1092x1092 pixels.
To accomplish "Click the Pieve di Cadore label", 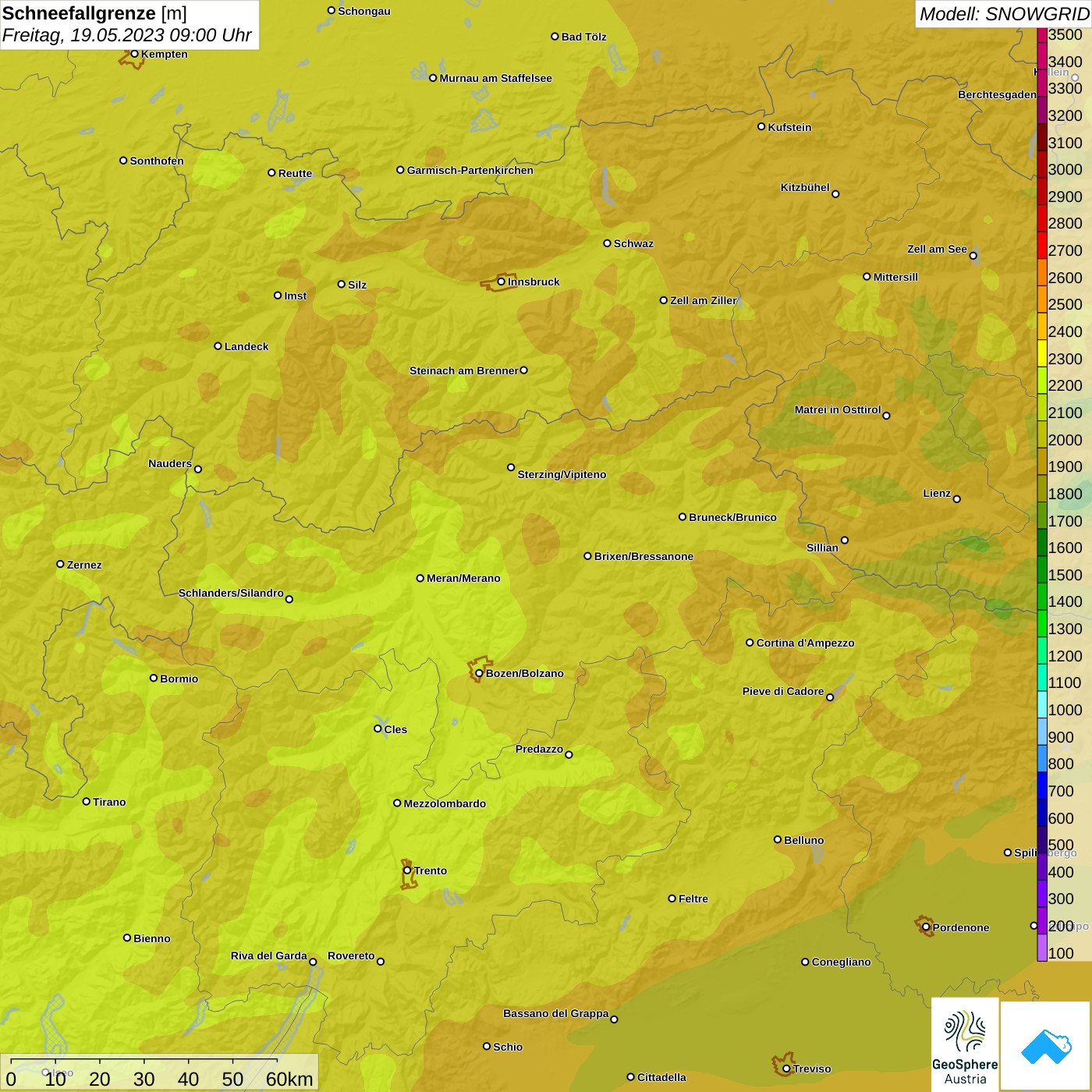I will 783,691.
